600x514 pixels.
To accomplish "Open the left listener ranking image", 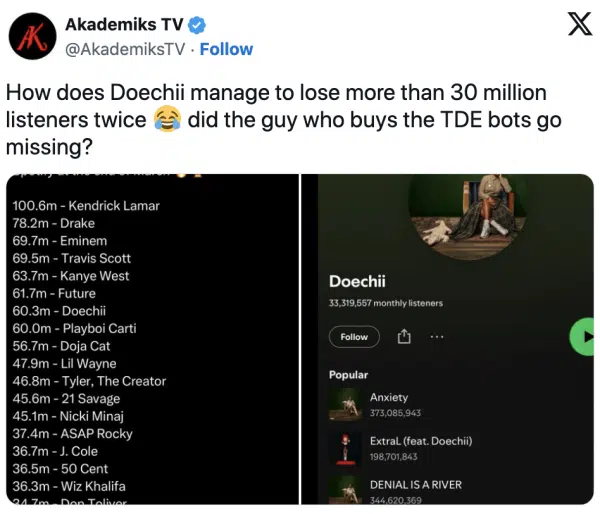I will (150, 340).
